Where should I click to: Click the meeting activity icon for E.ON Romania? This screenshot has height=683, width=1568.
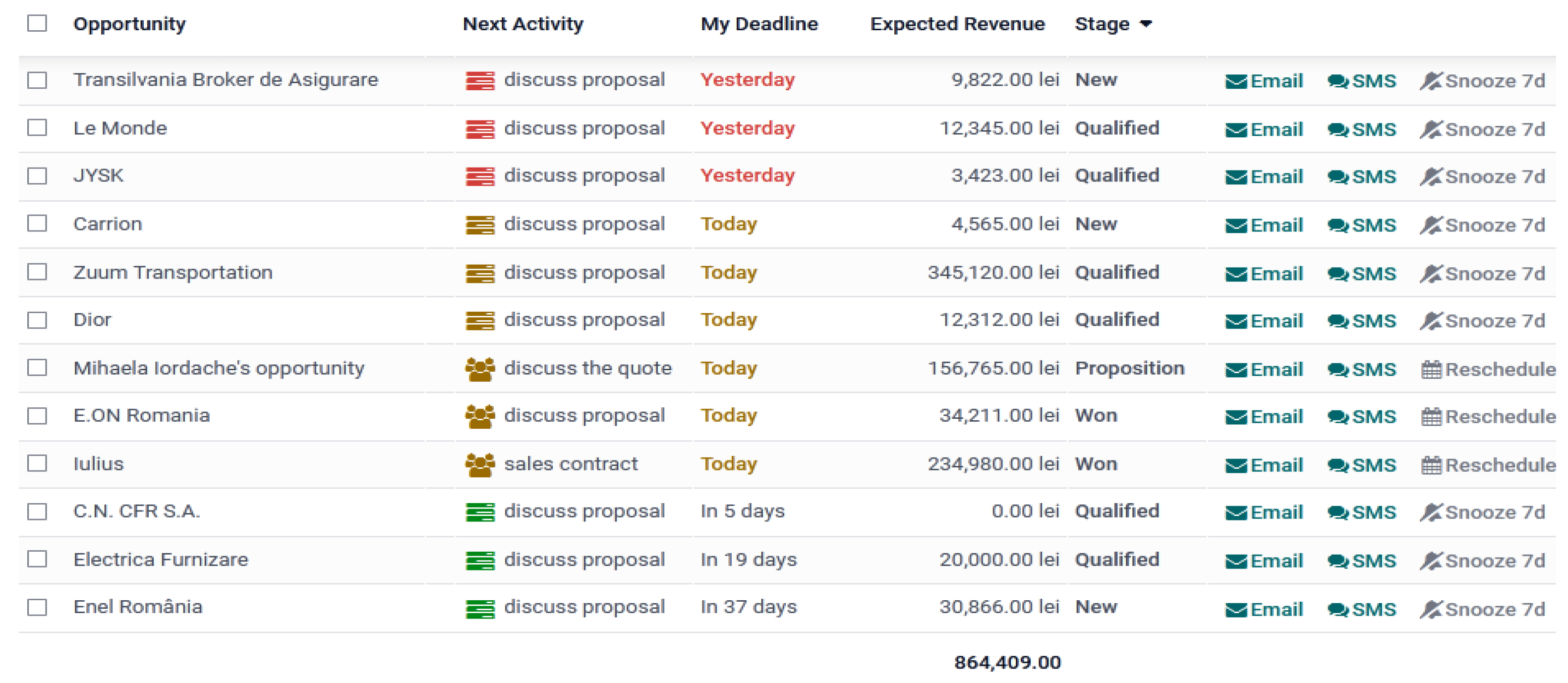point(480,416)
